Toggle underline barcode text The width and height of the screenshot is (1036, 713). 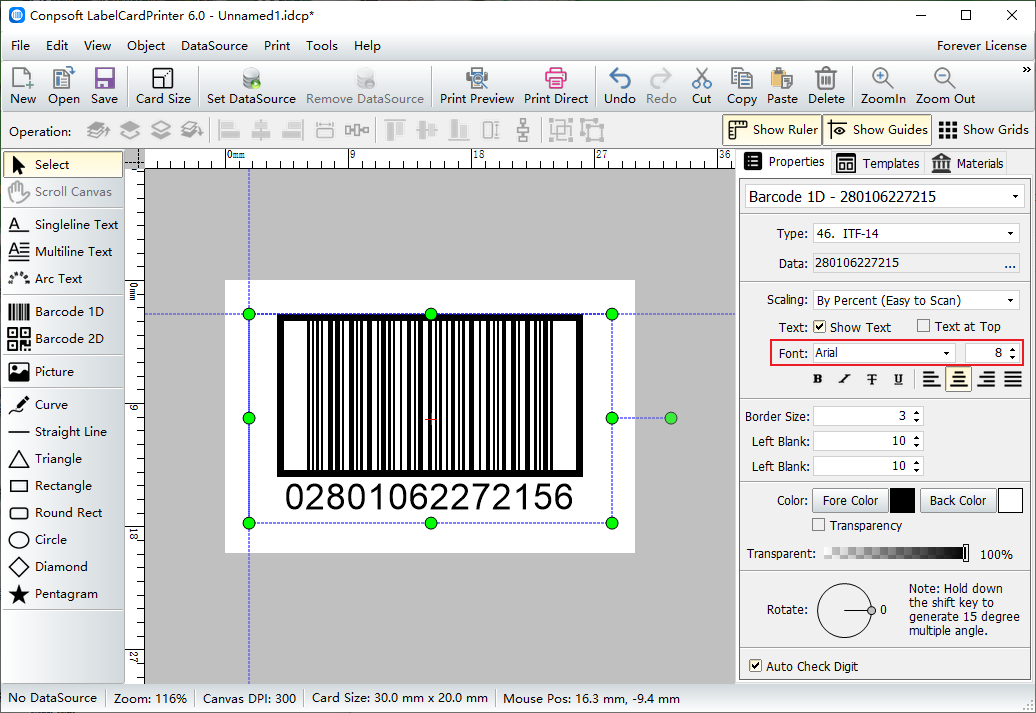pos(898,379)
